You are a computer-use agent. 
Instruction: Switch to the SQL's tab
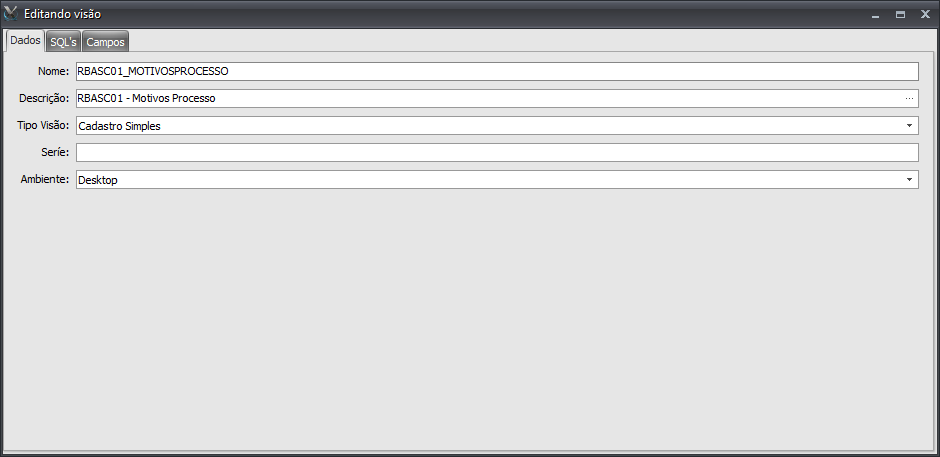[x=64, y=42]
